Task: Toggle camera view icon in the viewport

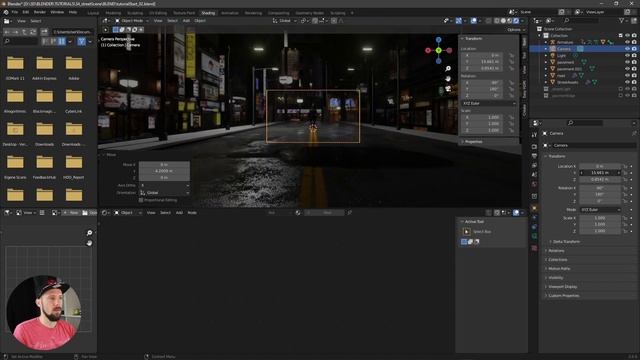Action: (x=448, y=88)
